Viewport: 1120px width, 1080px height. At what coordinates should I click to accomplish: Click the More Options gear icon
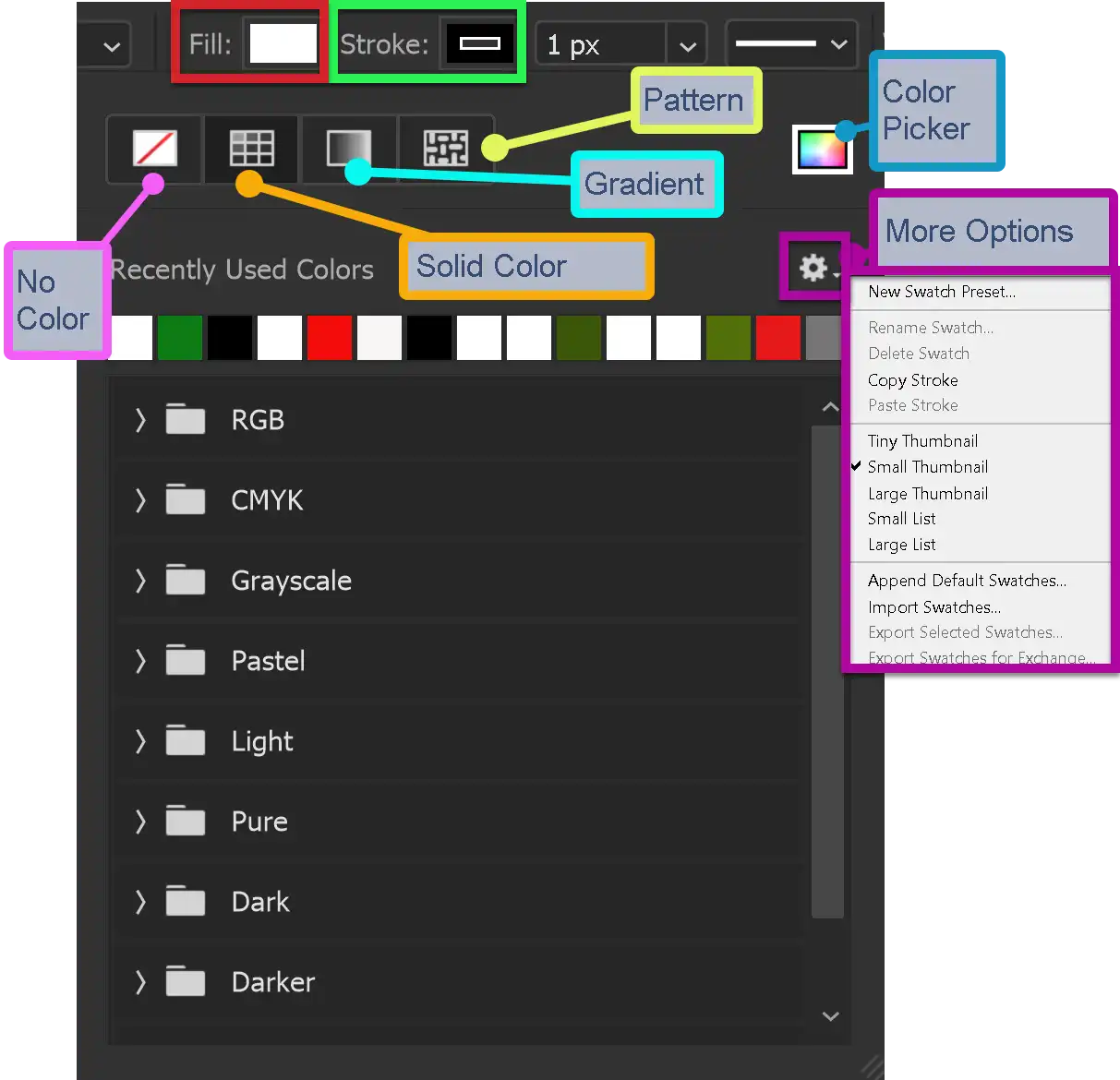813,269
